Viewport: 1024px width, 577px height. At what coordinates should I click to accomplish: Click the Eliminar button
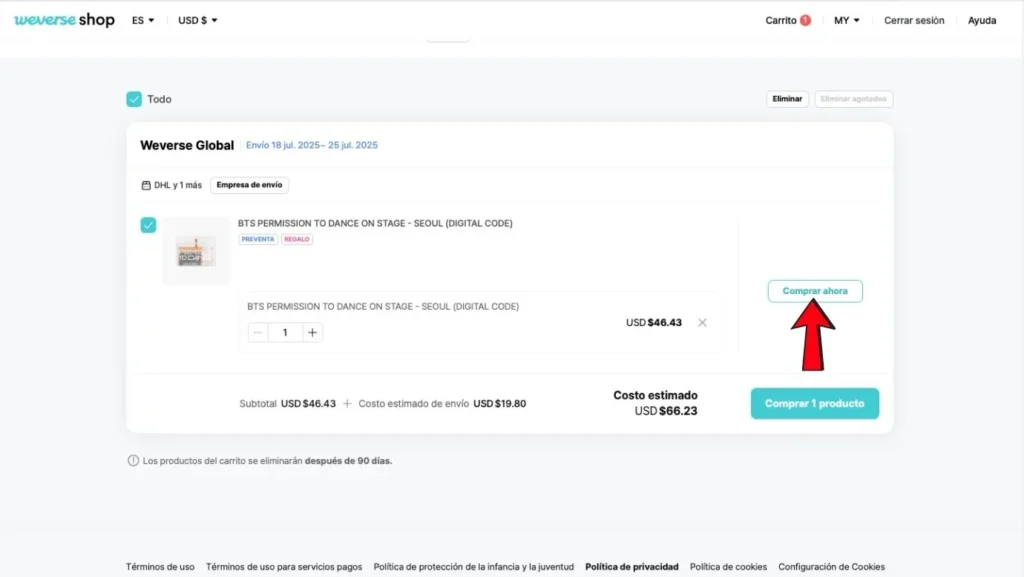pos(787,99)
